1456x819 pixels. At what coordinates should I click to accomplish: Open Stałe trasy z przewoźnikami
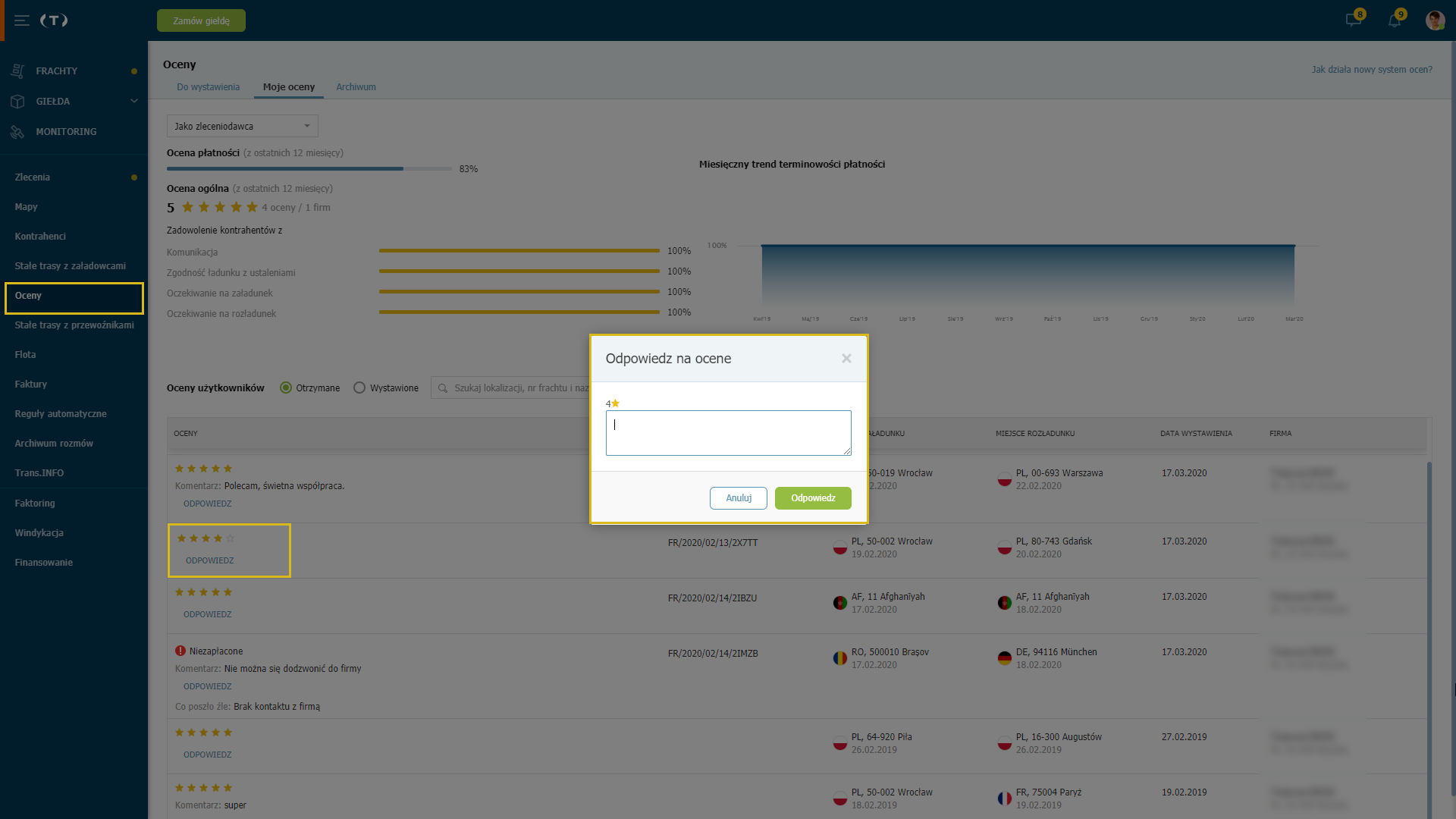[74, 325]
